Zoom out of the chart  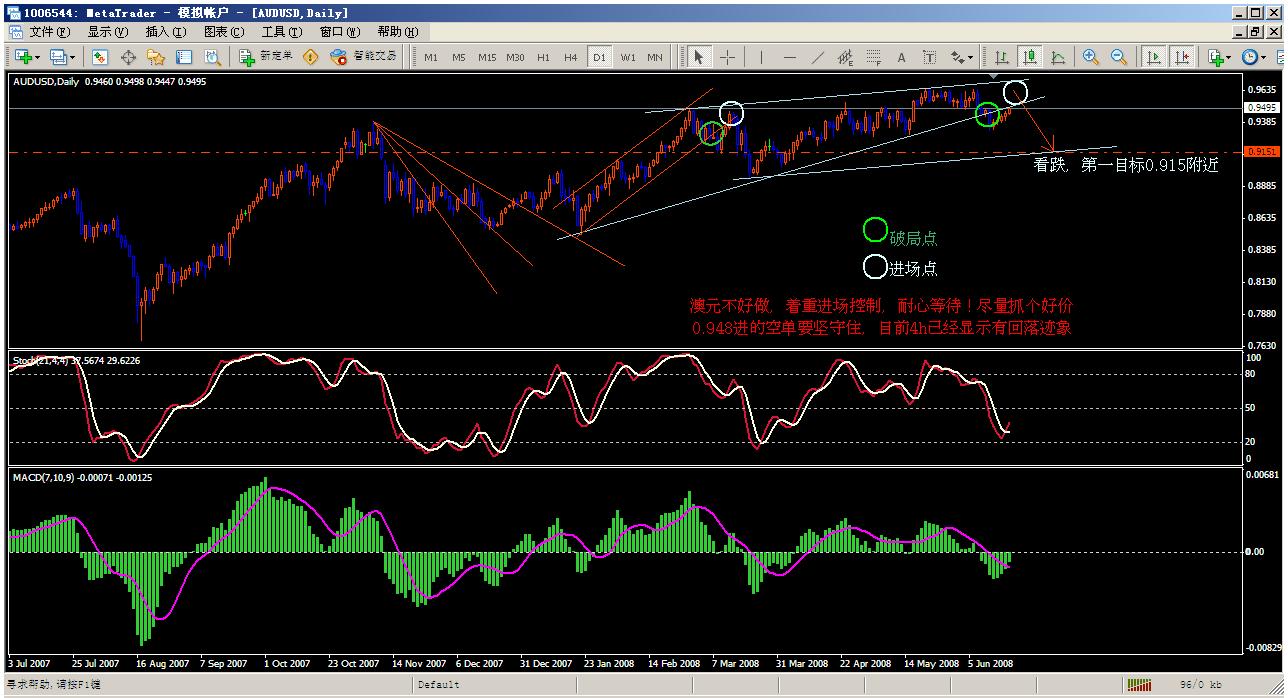click(1118, 57)
